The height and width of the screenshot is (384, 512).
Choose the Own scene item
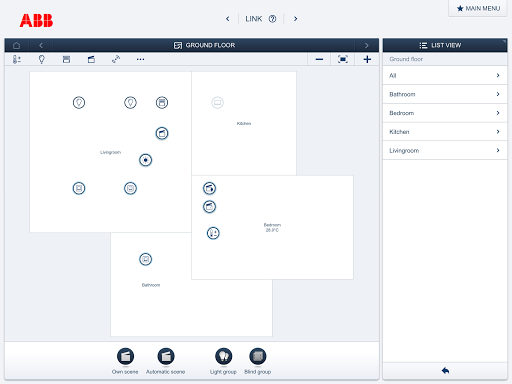coord(125,361)
